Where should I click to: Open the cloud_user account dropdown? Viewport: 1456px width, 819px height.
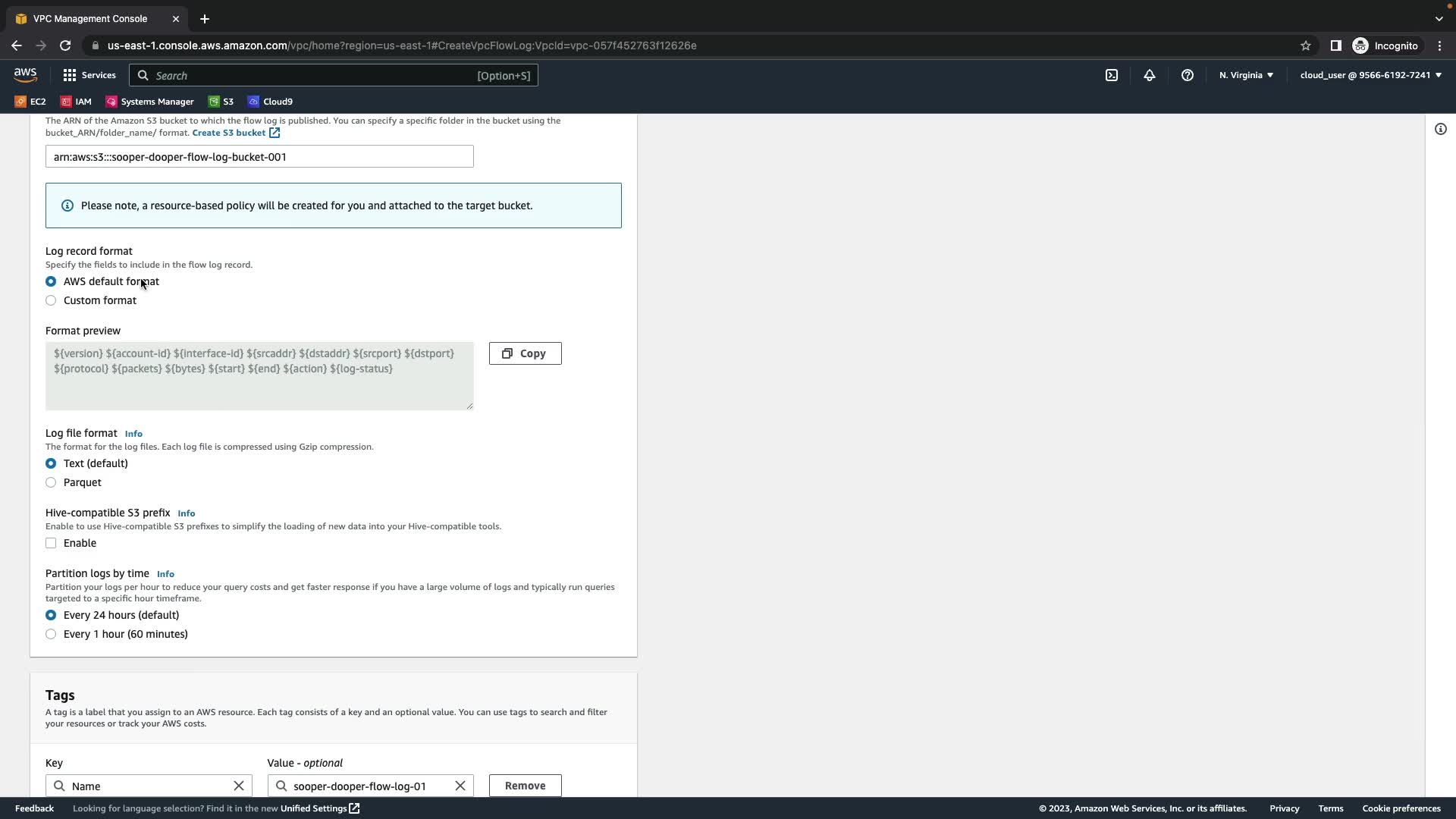pyautogui.click(x=1370, y=75)
